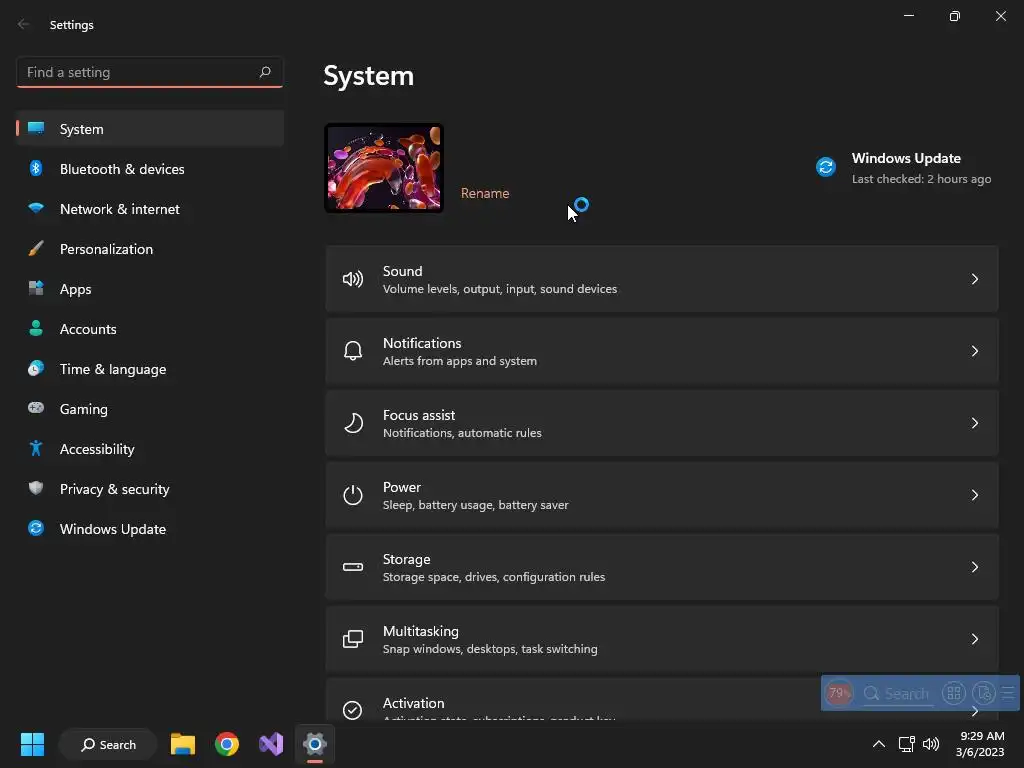1024x768 pixels.
Task: Open Time & language settings
Action: click(x=150, y=369)
